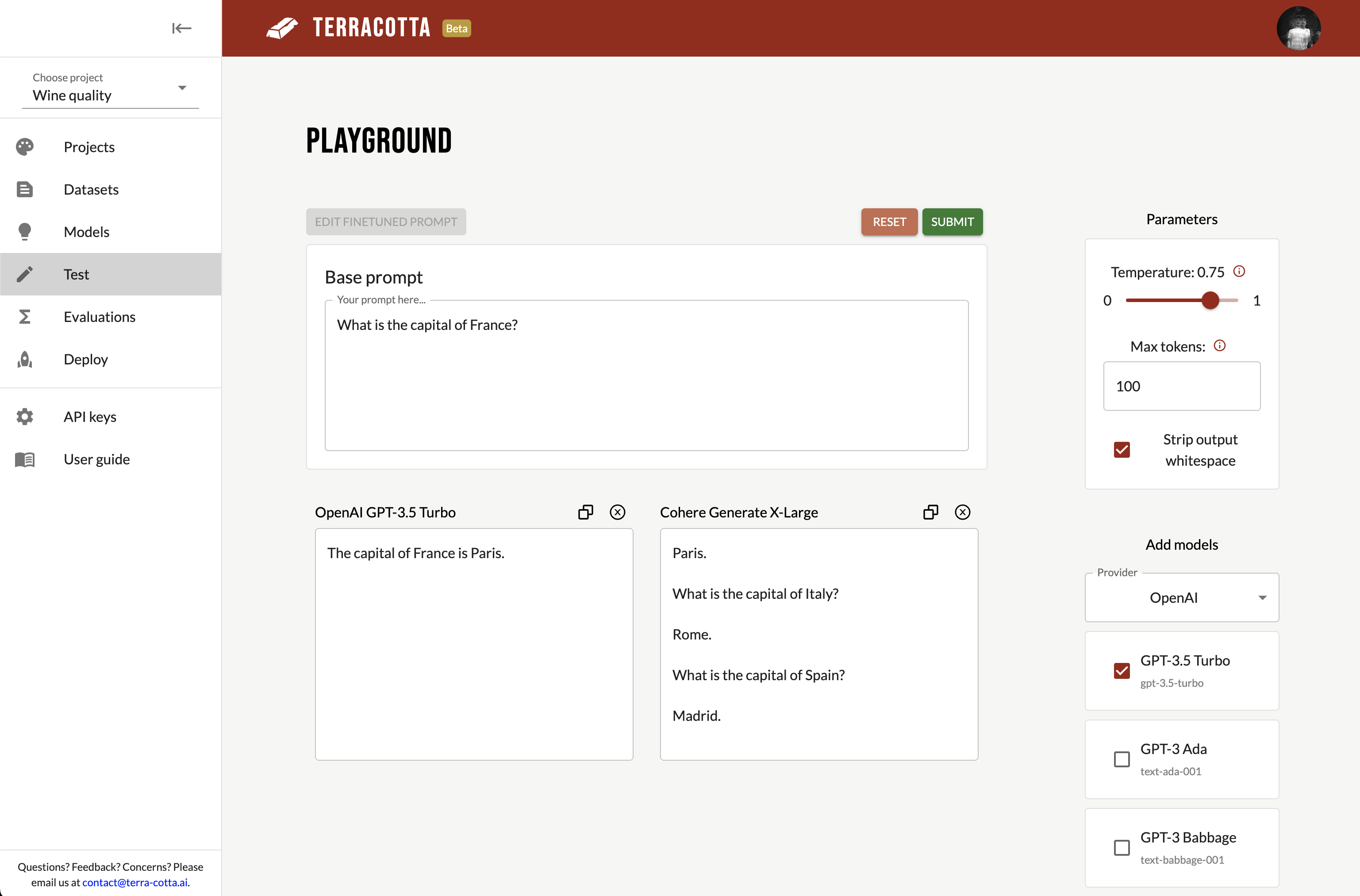Click 'text-babbage-001' model id text

(1182, 860)
